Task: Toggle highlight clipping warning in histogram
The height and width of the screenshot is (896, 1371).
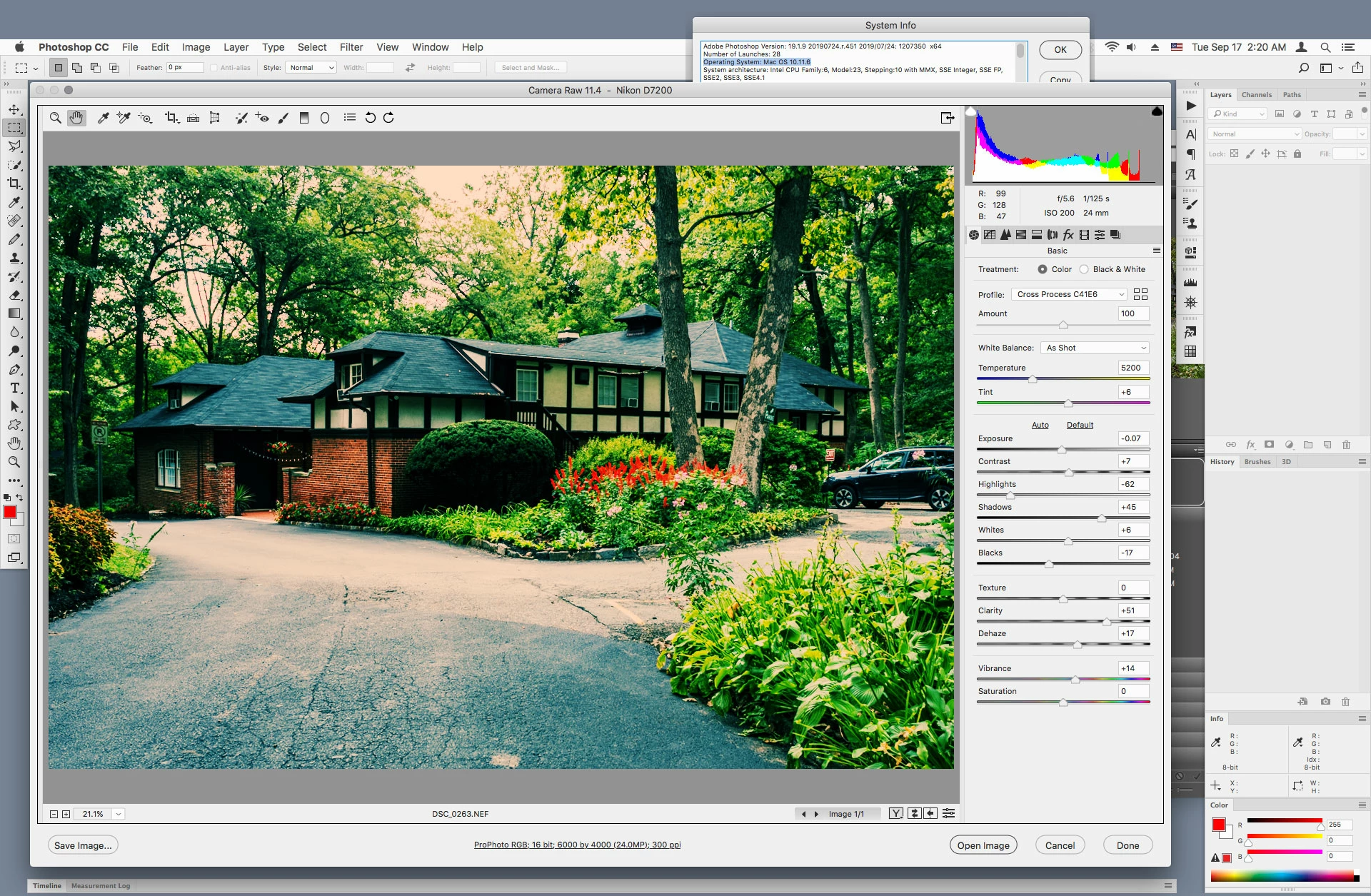Action: click(x=1157, y=111)
